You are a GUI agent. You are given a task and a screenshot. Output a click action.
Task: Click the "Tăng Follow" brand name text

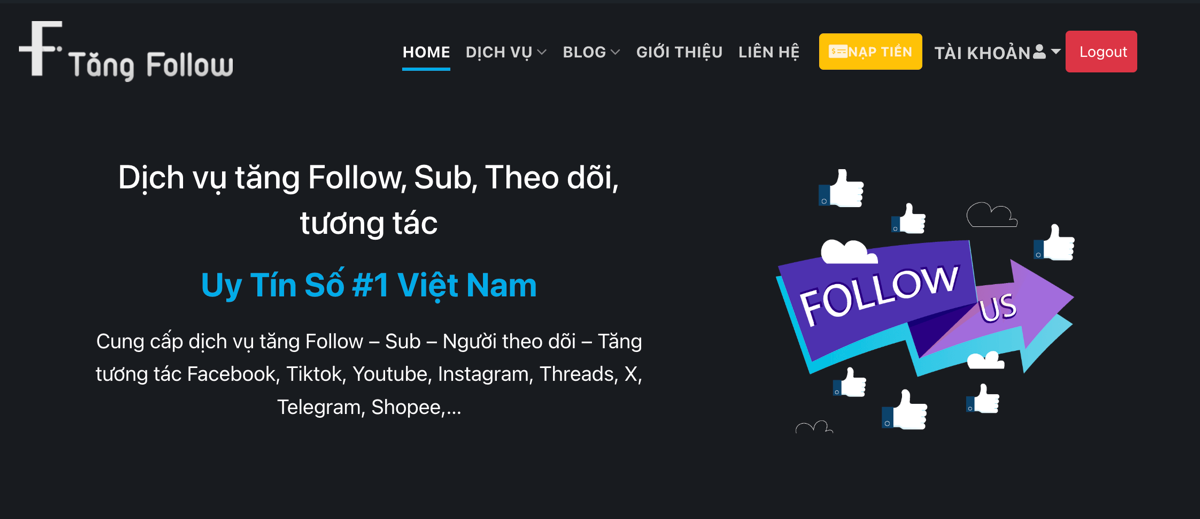tap(151, 66)
